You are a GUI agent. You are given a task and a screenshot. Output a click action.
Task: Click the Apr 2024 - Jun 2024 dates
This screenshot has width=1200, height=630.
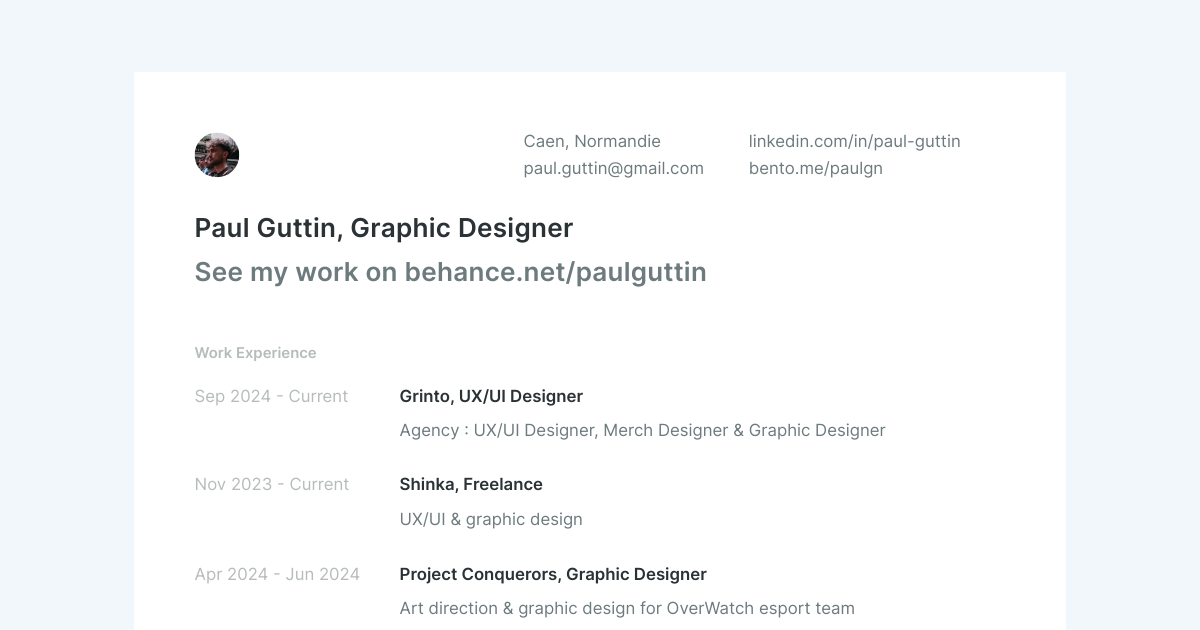click(277, 574)
